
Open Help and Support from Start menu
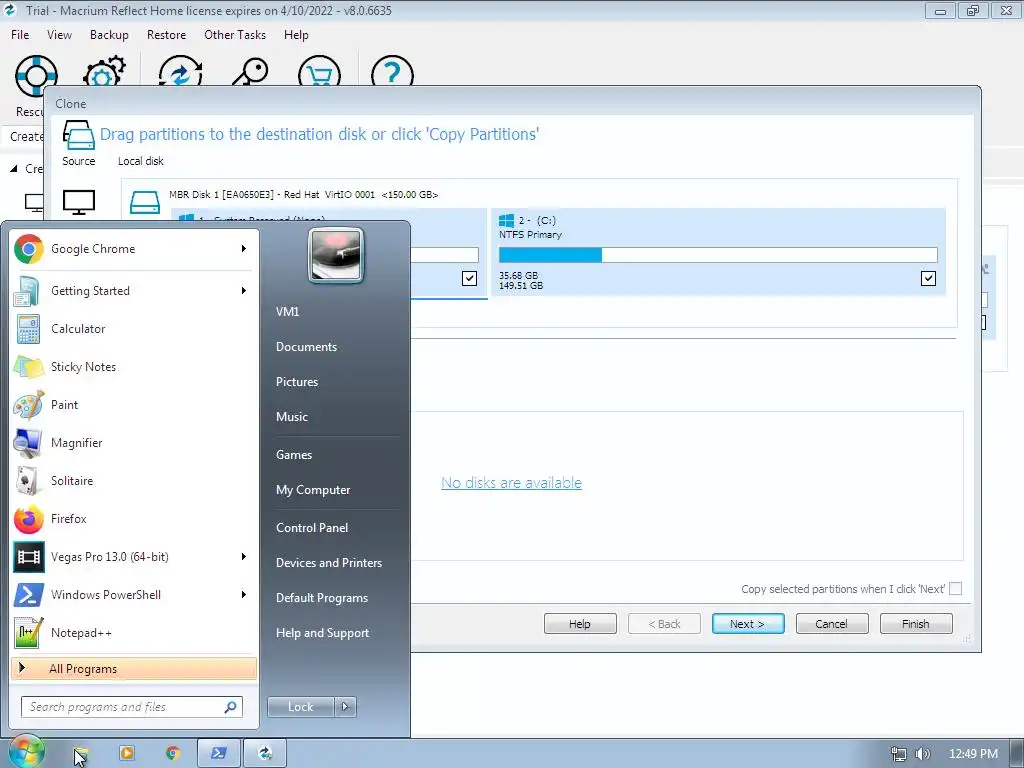(322, 633)
